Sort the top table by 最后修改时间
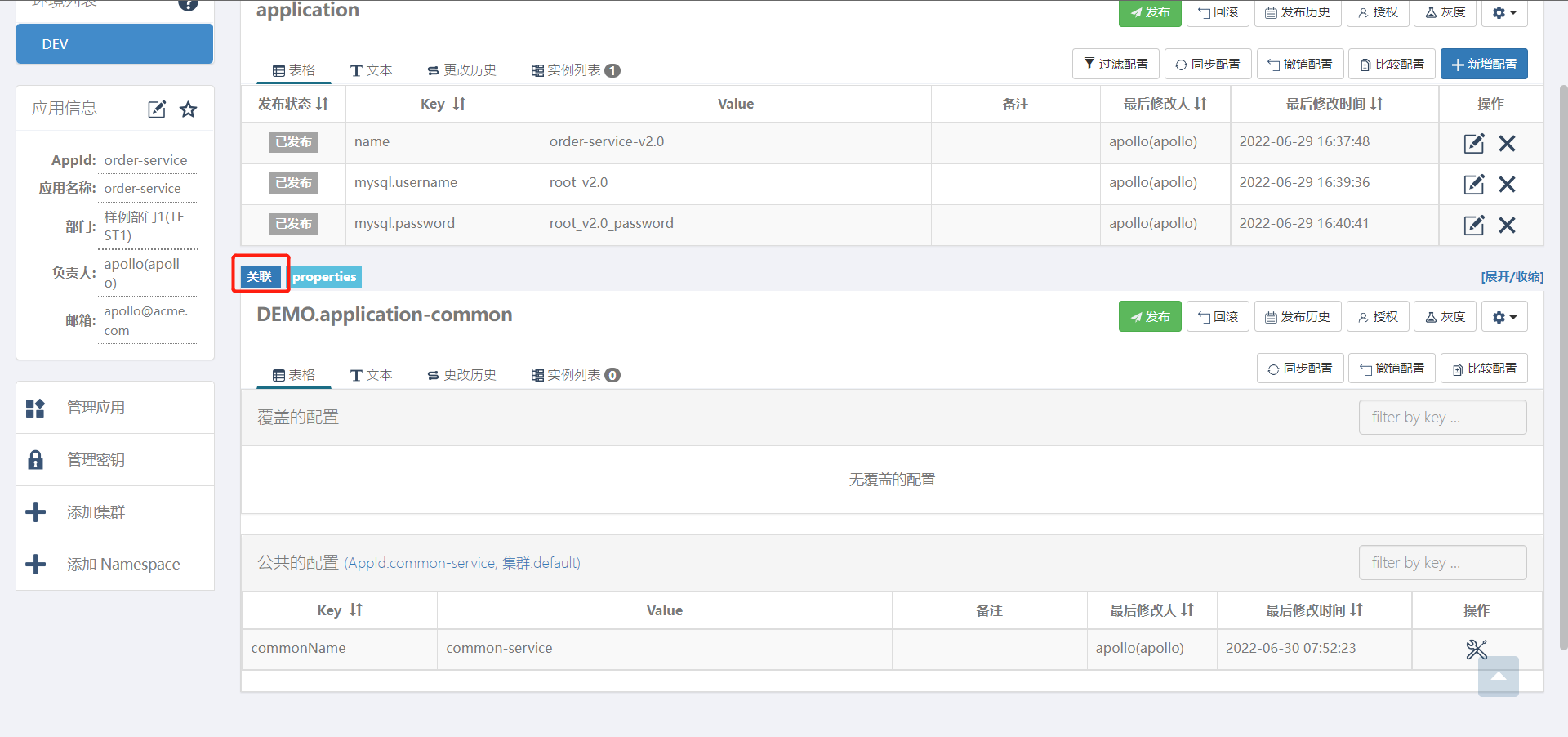This screenshot has height=737, width=1568. pos(1376,105)
